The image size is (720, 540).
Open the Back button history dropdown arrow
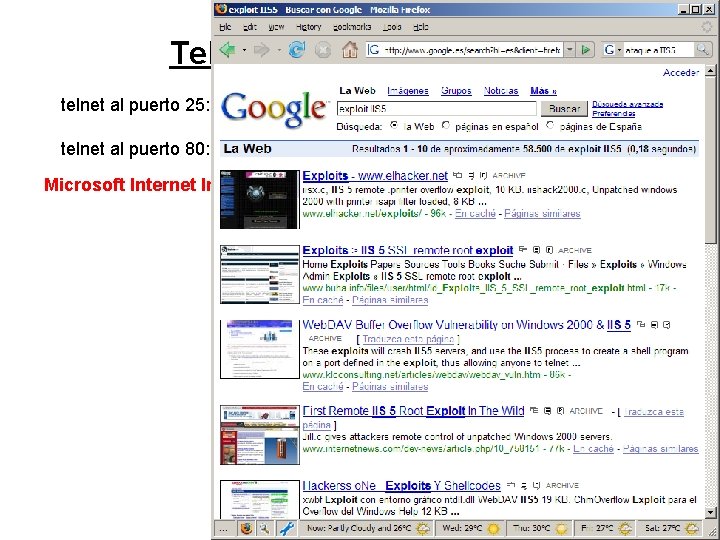(x=244, y=50)
